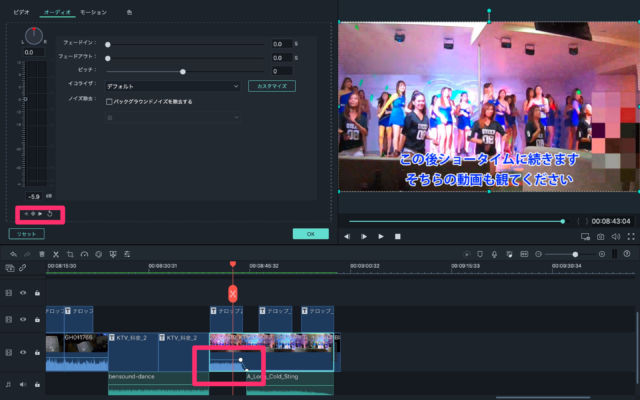Lock the KTV main video track
Viewport: 640px width, 400px height.
point(37,352)
